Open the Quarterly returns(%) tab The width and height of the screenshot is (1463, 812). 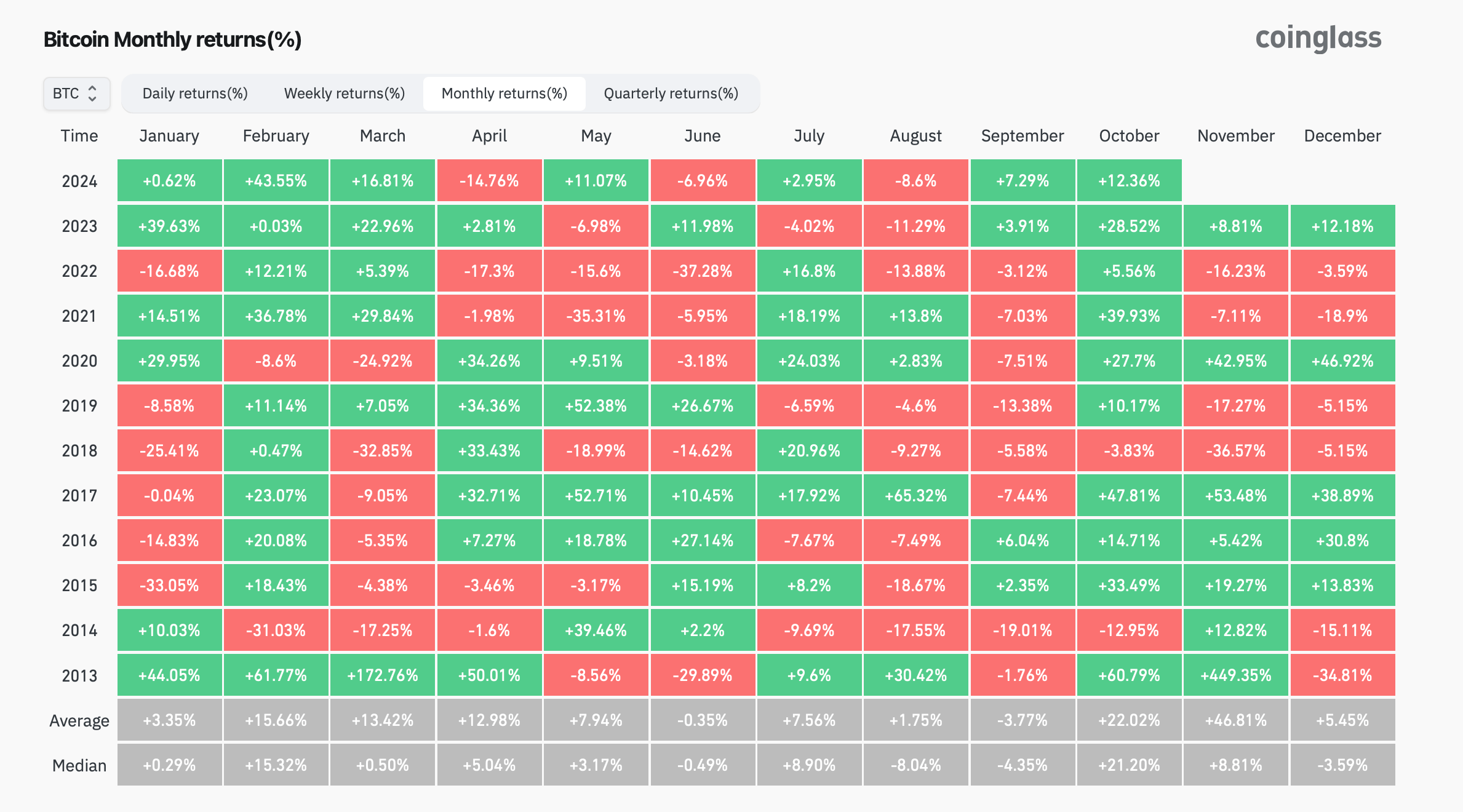(671, 94)
